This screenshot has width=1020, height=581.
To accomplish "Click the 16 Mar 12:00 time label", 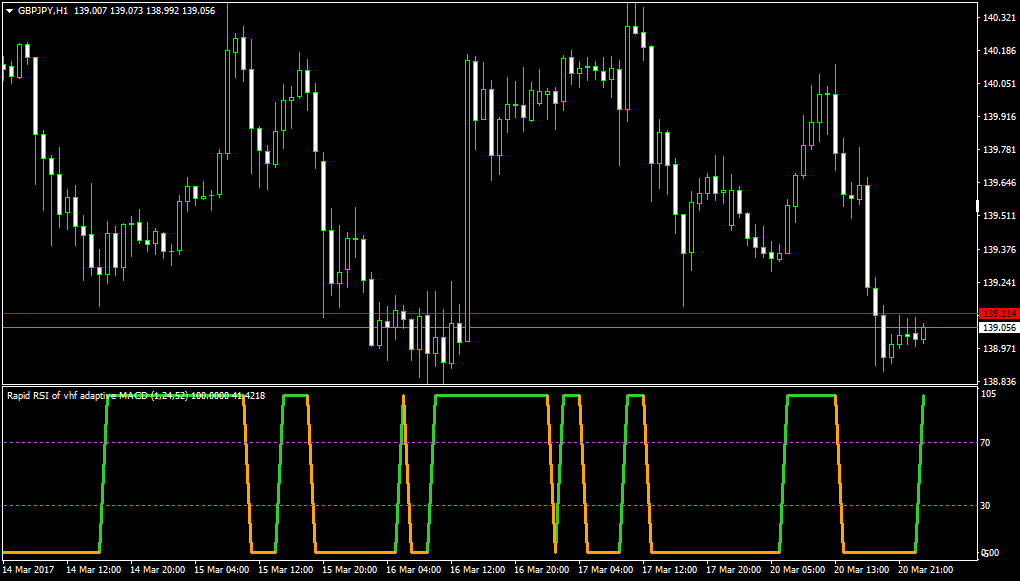I will [477, 569].
